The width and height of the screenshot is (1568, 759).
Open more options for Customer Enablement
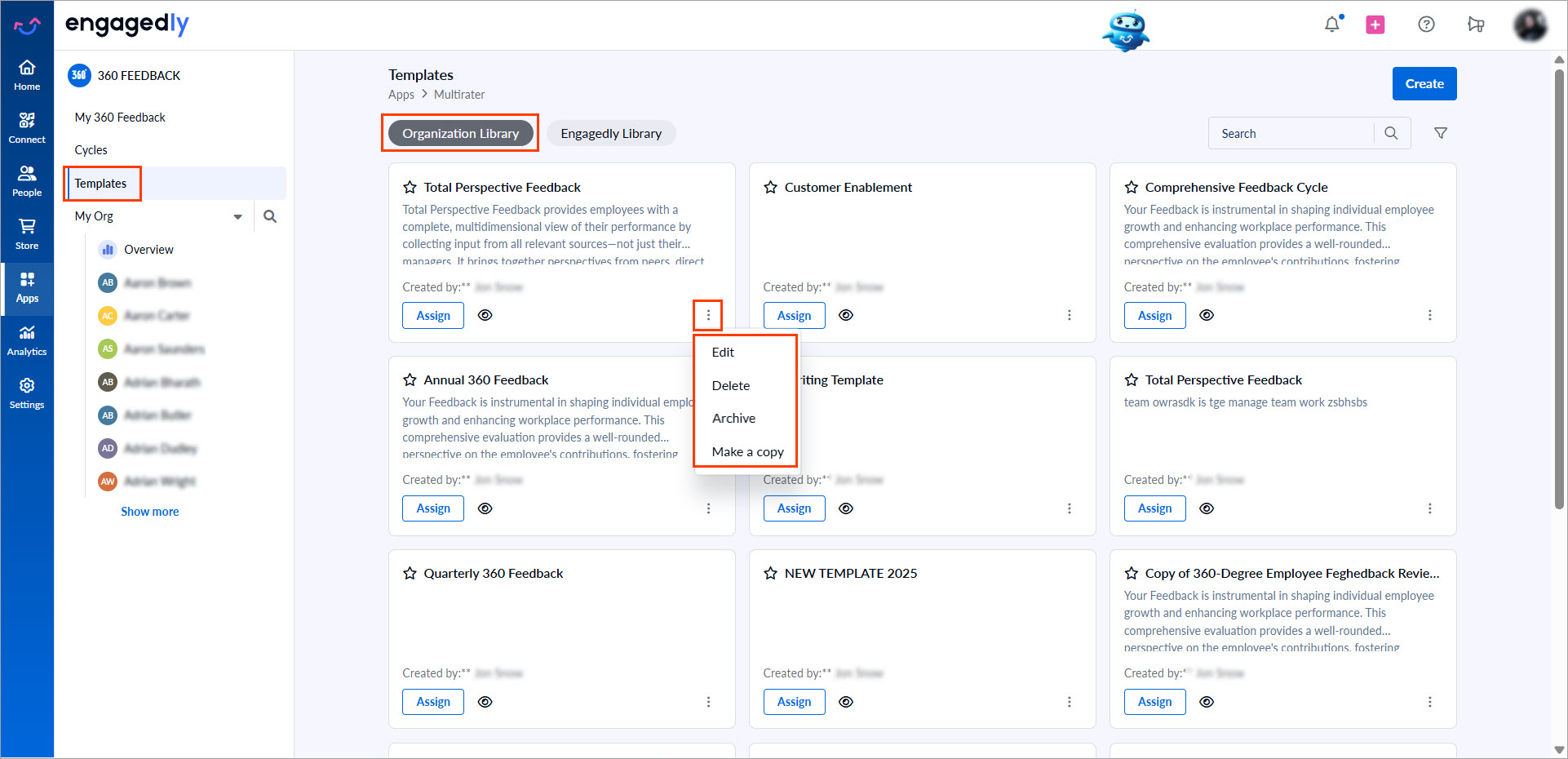[1070, 315]
